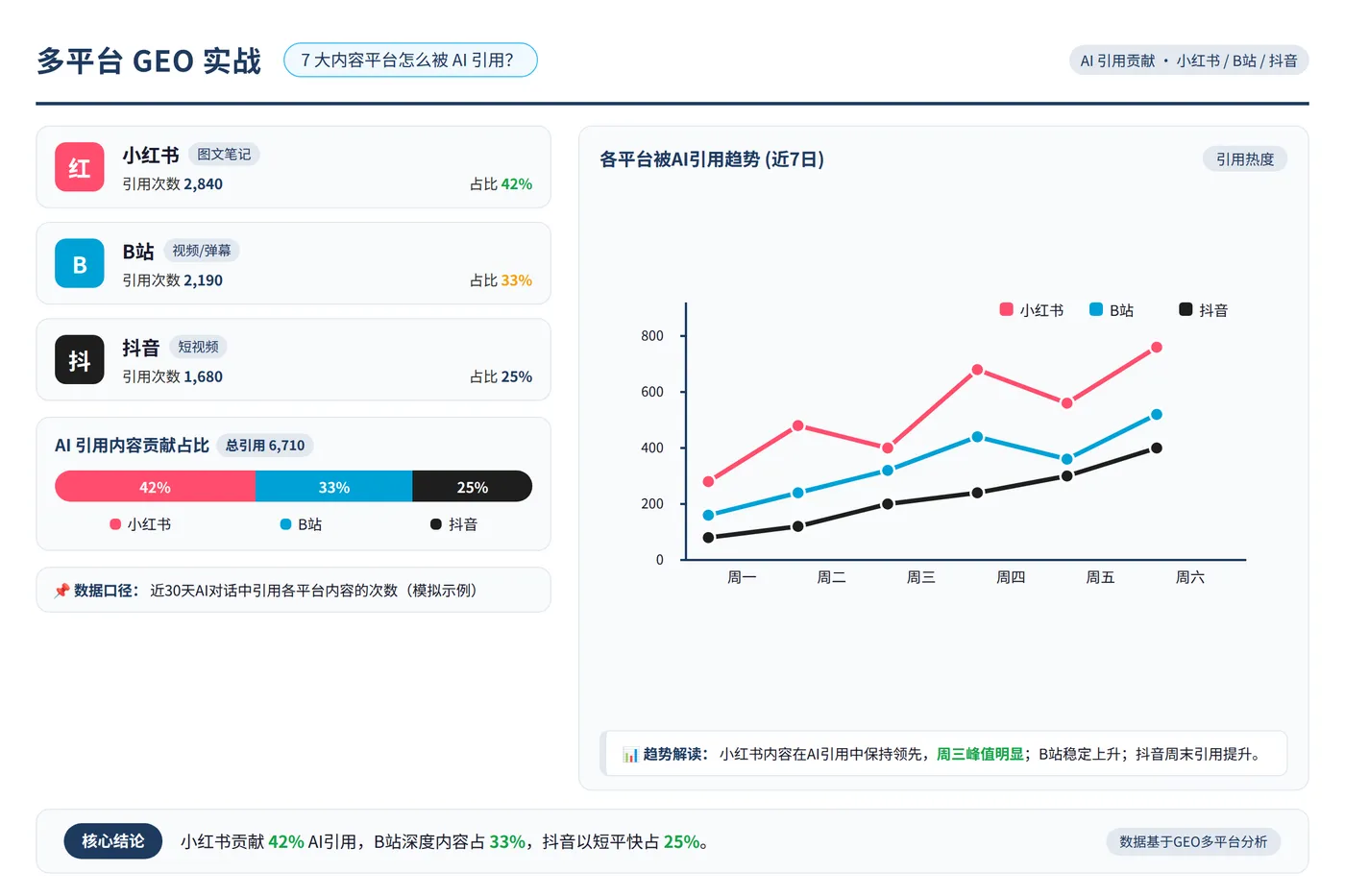Click the red 小红书 dot under the contribution bar
Image resolution: width=1345 pixels, height=896 pixels.
tap(115, 524)
